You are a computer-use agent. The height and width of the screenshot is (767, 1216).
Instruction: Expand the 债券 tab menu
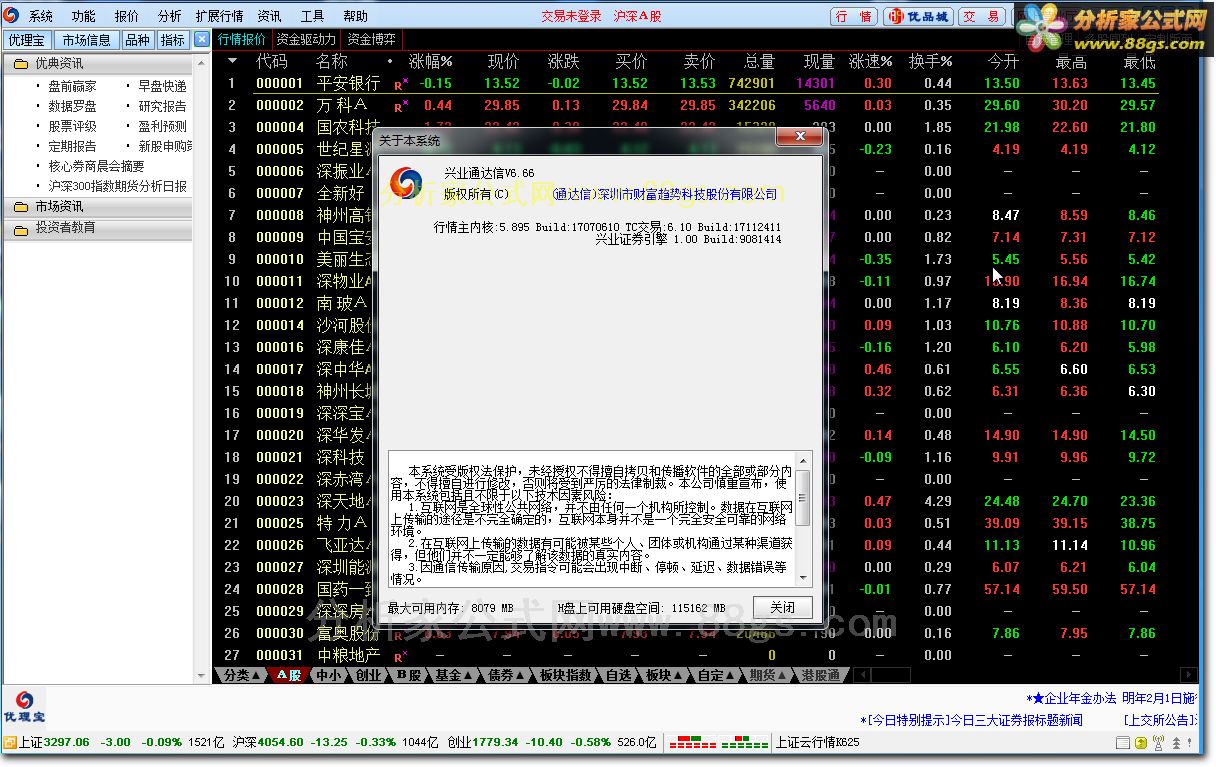click(x=505, y=675)
